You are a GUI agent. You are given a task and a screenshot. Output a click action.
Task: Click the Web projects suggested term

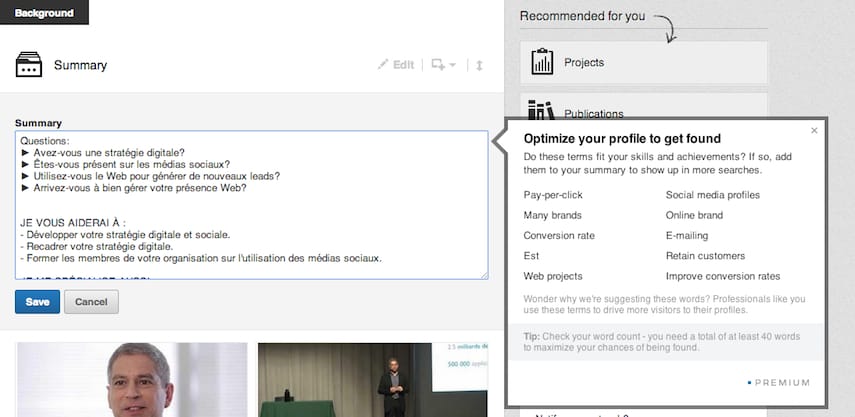click(x=553, y=276)
